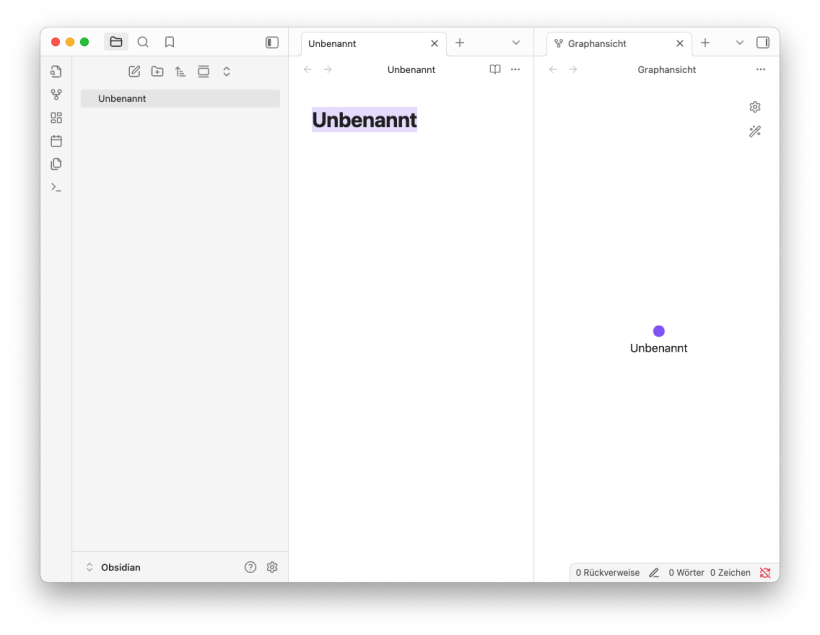820x635 pixels.
Task: Toggle the right sidebar
Action: tap(763, 43)
